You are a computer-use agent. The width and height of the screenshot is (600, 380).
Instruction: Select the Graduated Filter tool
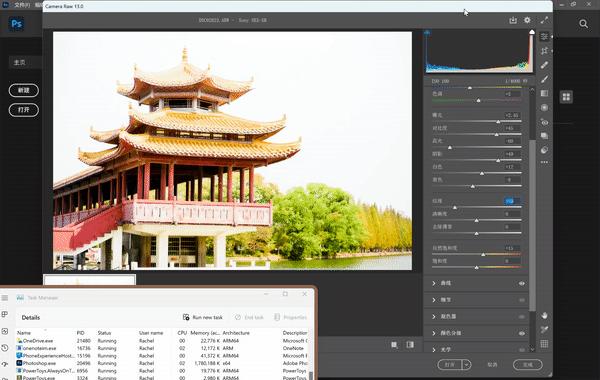[545, 93]
